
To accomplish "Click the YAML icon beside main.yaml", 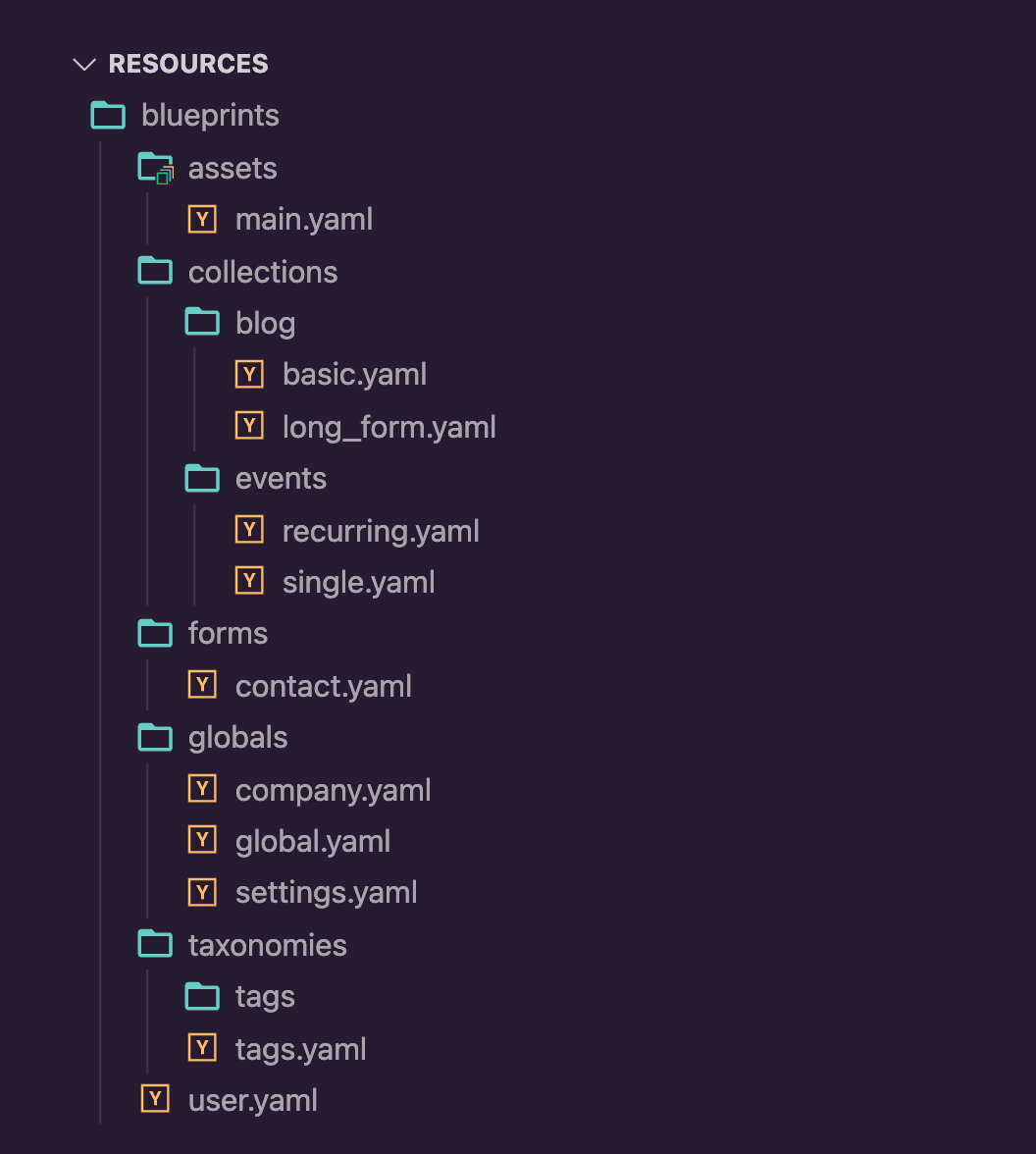I will (202, 219).
